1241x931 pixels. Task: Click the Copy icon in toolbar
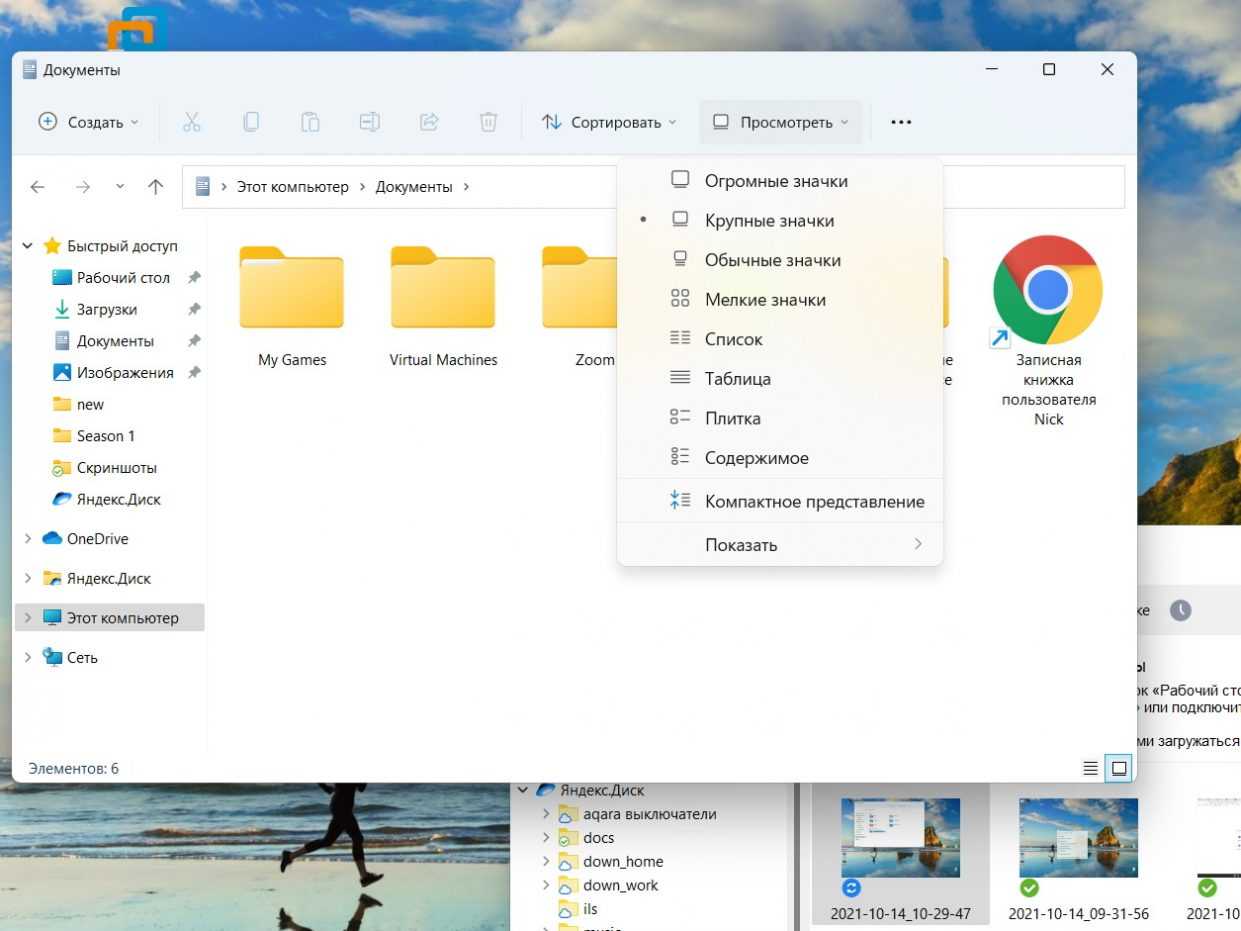click(251, 122)
